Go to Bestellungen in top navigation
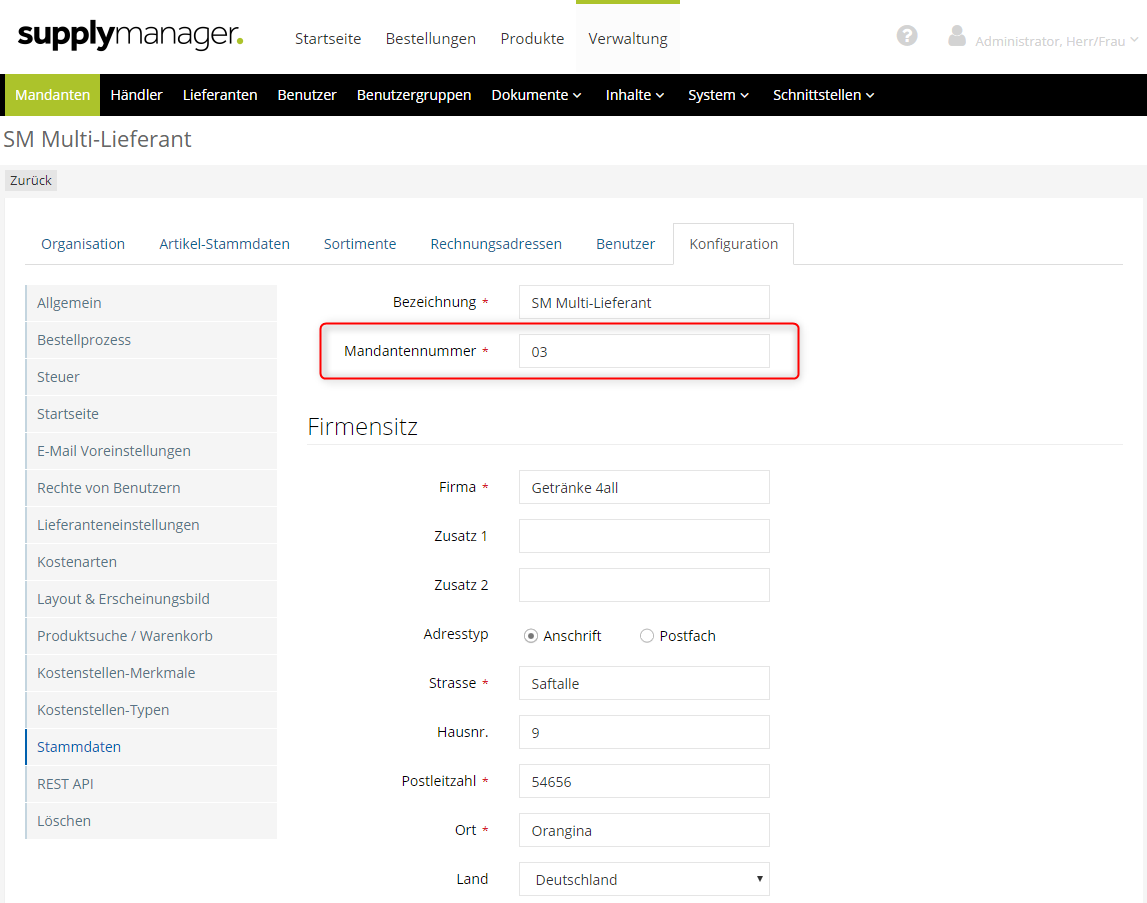This screenshot has width=1147, height=903. pyautogui.click(x=430, y=39)
